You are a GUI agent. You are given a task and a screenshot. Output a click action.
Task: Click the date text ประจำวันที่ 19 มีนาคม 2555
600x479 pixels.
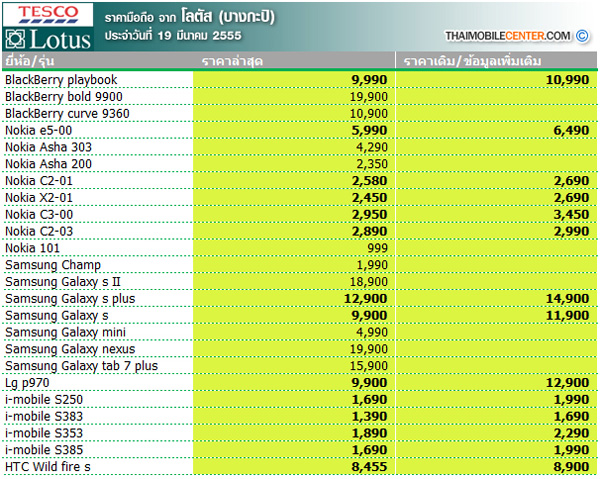pyautogui.click(x=173, y=36)
